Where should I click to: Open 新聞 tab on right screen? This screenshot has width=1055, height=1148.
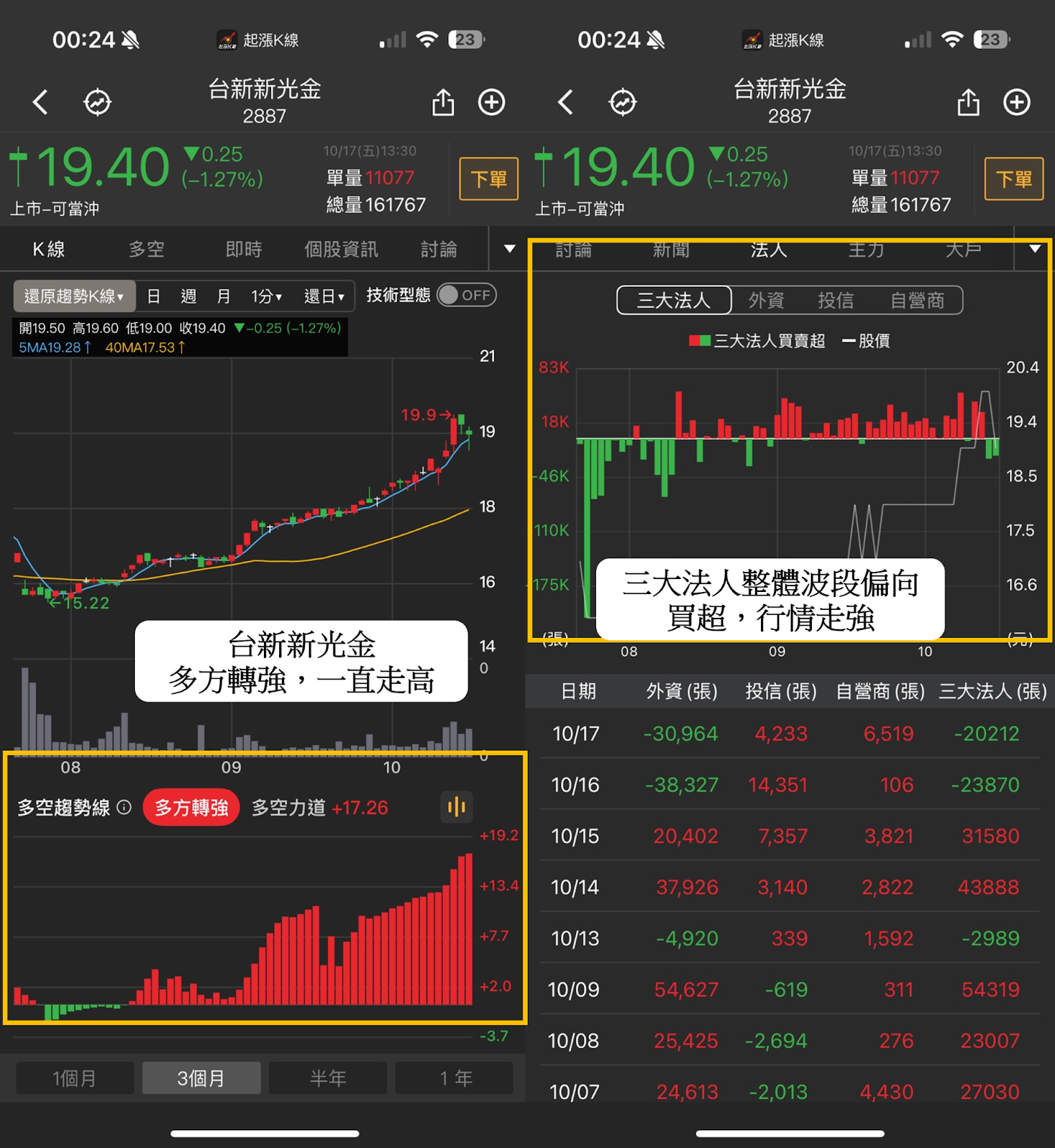pyautogui.click(x=671, y=250)
